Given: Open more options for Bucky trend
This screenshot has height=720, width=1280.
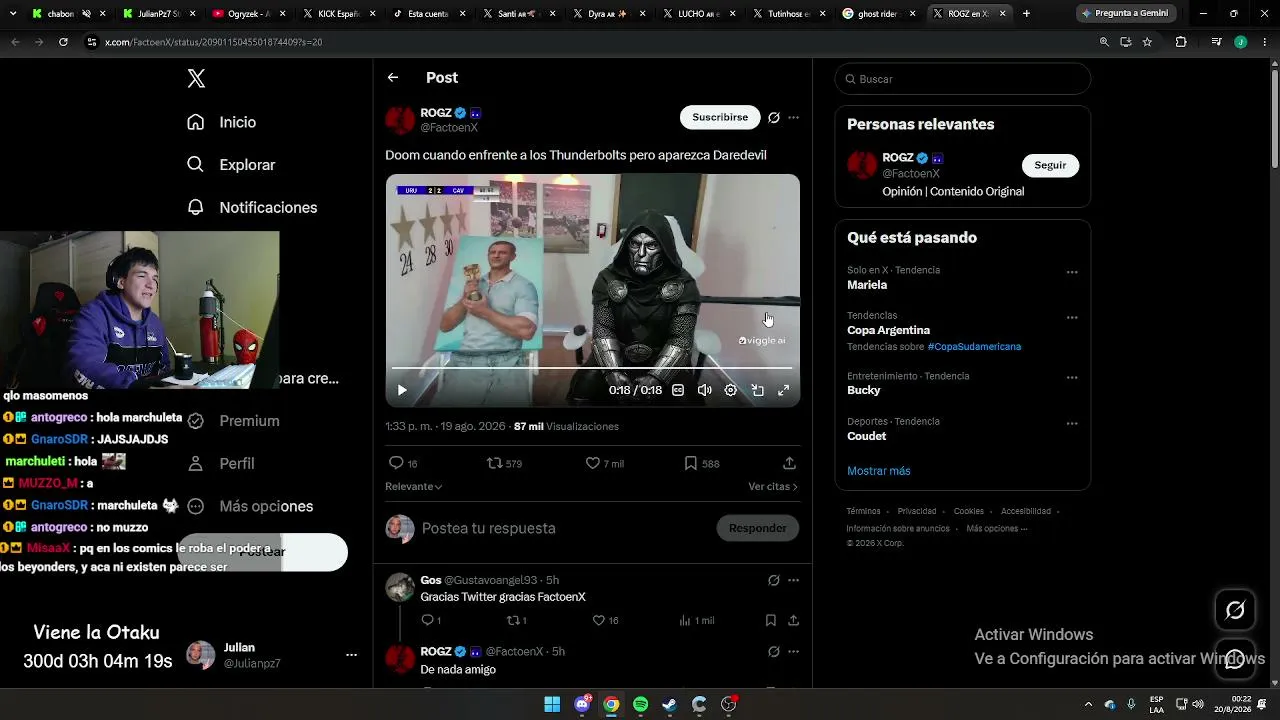Looking at the screenshot, I should point(1072,378).
